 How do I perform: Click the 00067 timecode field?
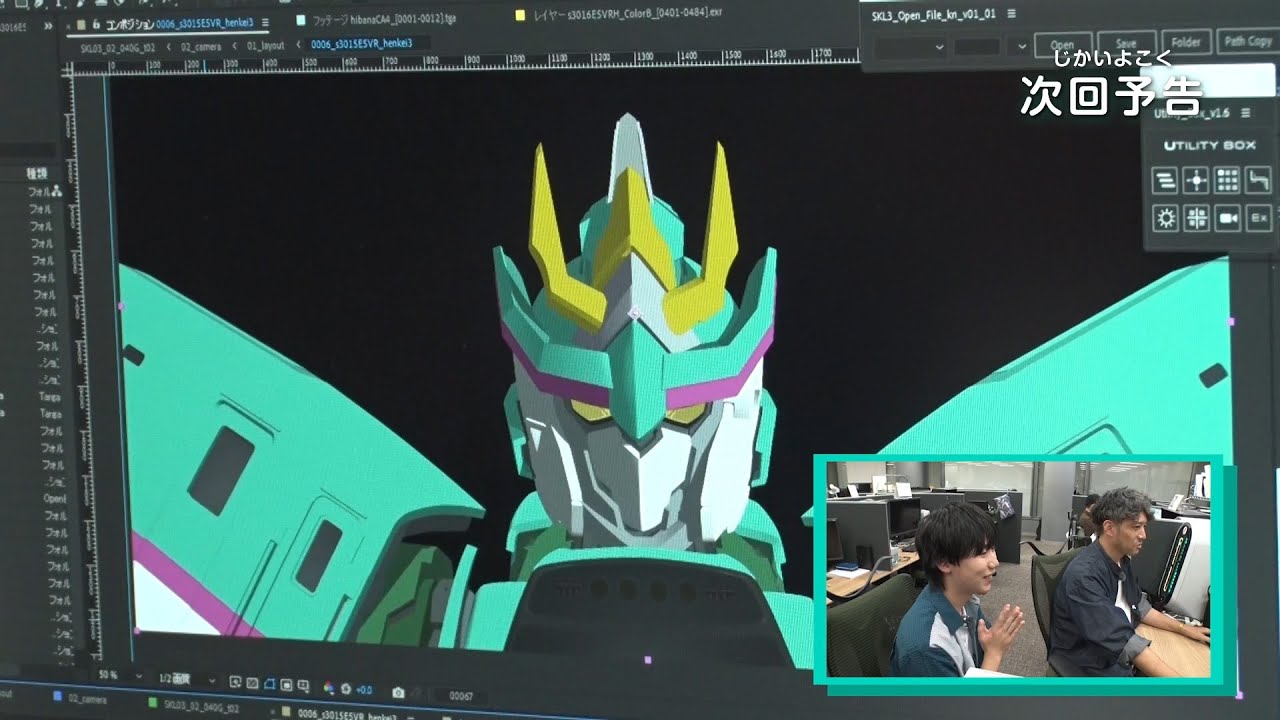pos(461,695)
